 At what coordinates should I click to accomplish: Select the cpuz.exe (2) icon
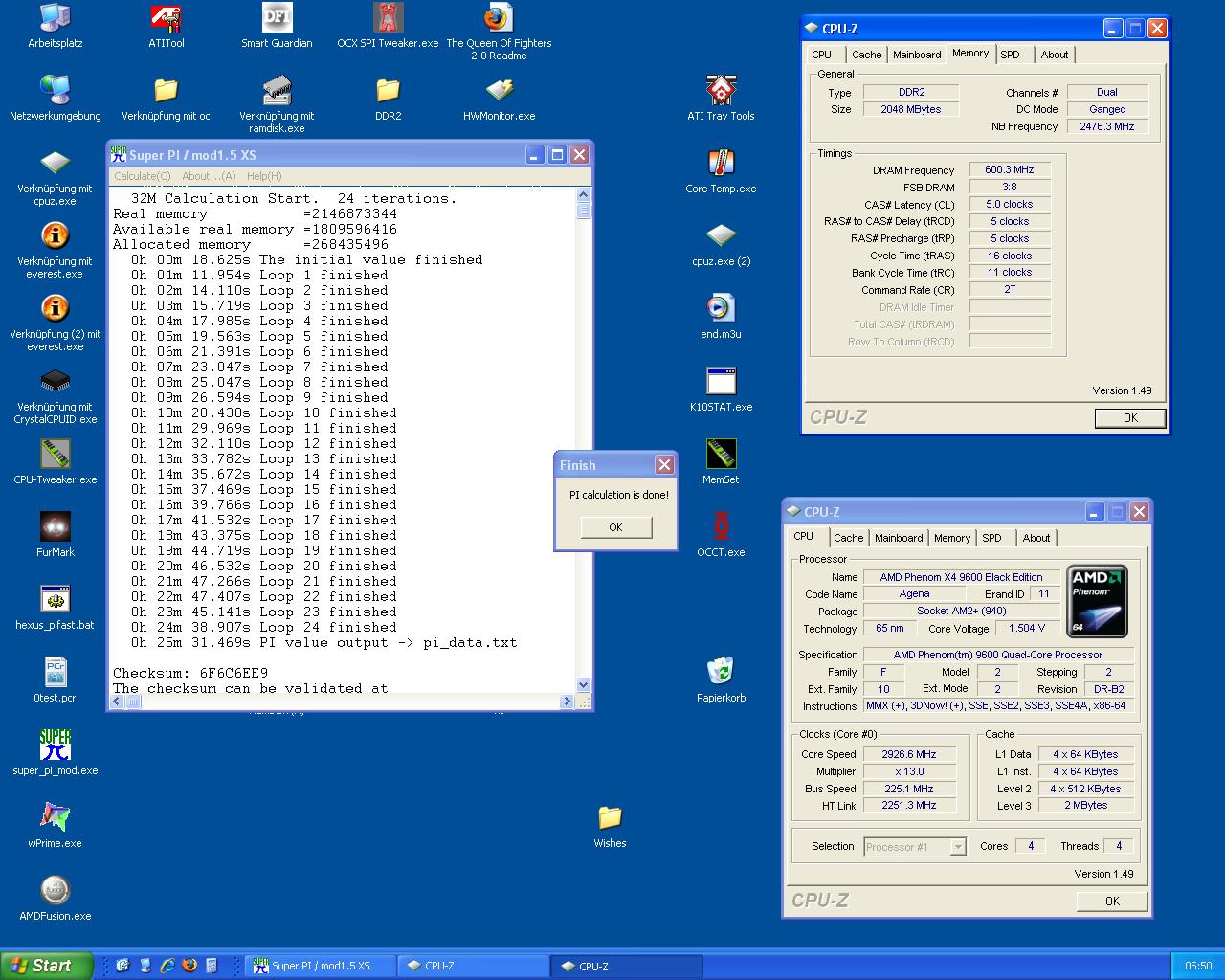tap(721, 244)
